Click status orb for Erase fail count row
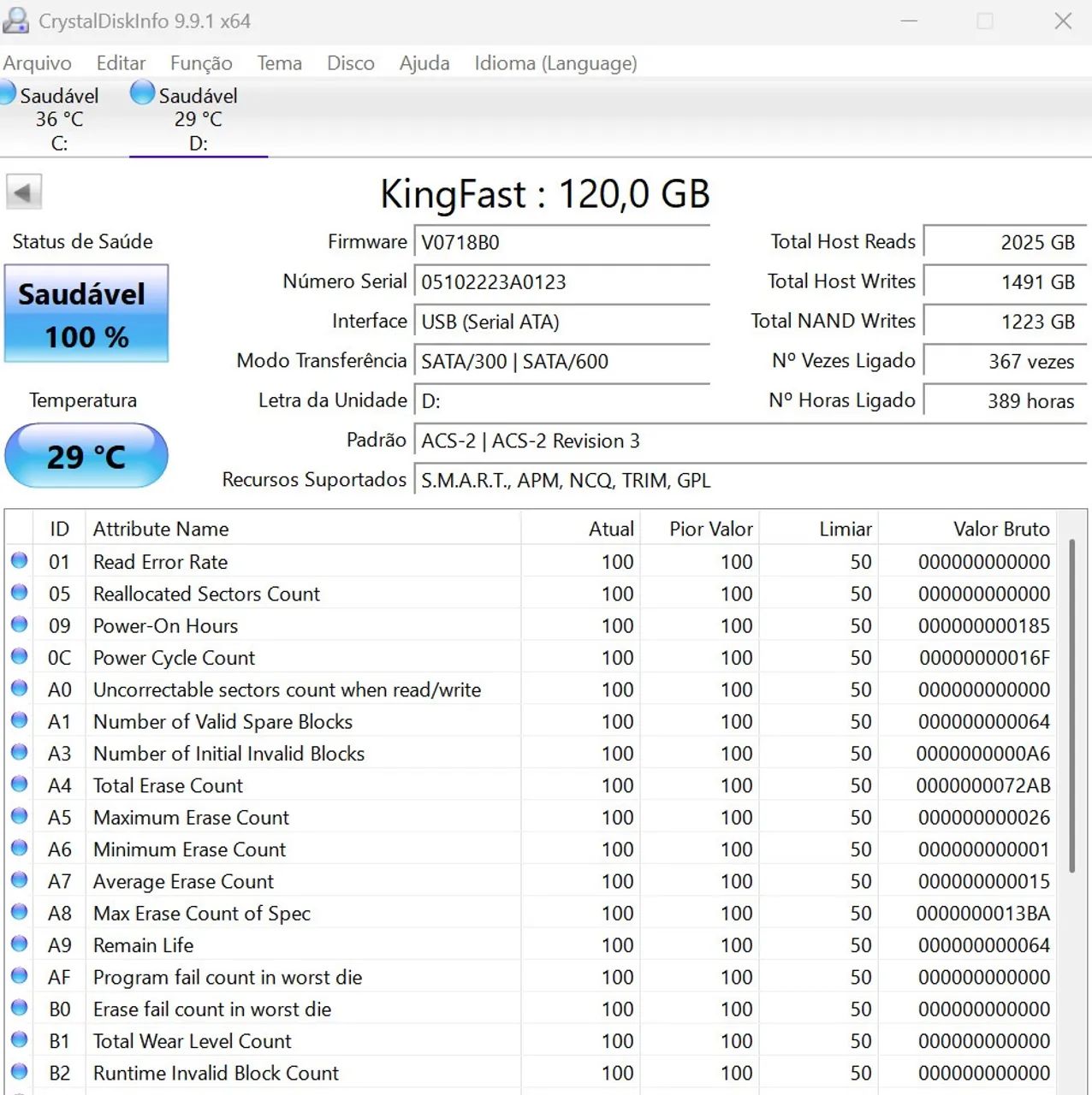The width and height of the screenshot is (1092, 1095). 19,1008
